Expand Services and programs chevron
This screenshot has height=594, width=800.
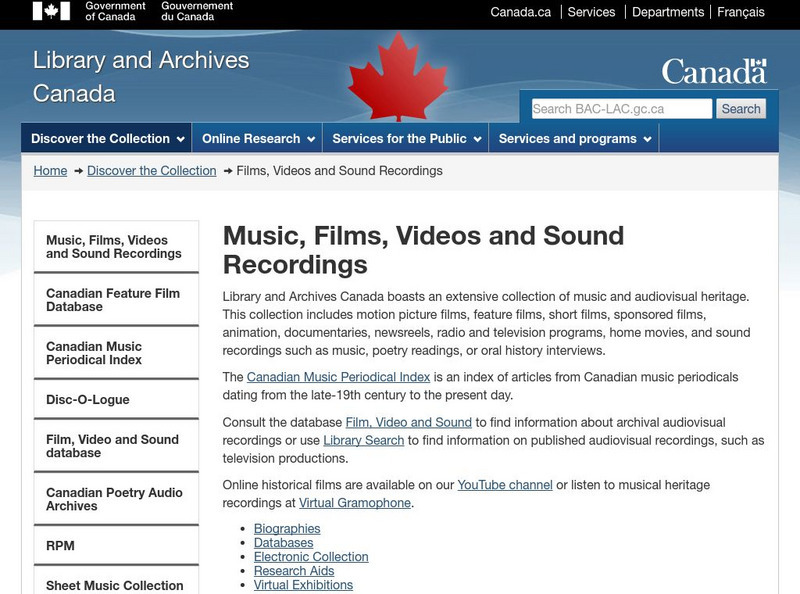647,139
